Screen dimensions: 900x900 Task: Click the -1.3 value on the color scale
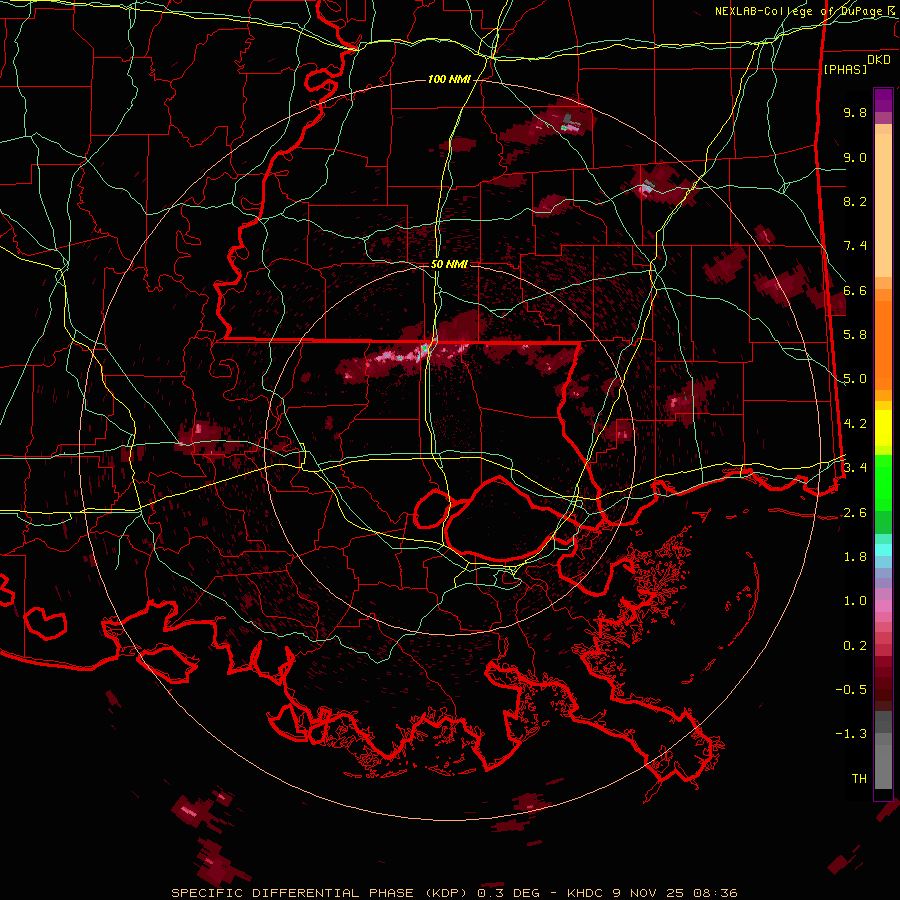tap(851, 734)
